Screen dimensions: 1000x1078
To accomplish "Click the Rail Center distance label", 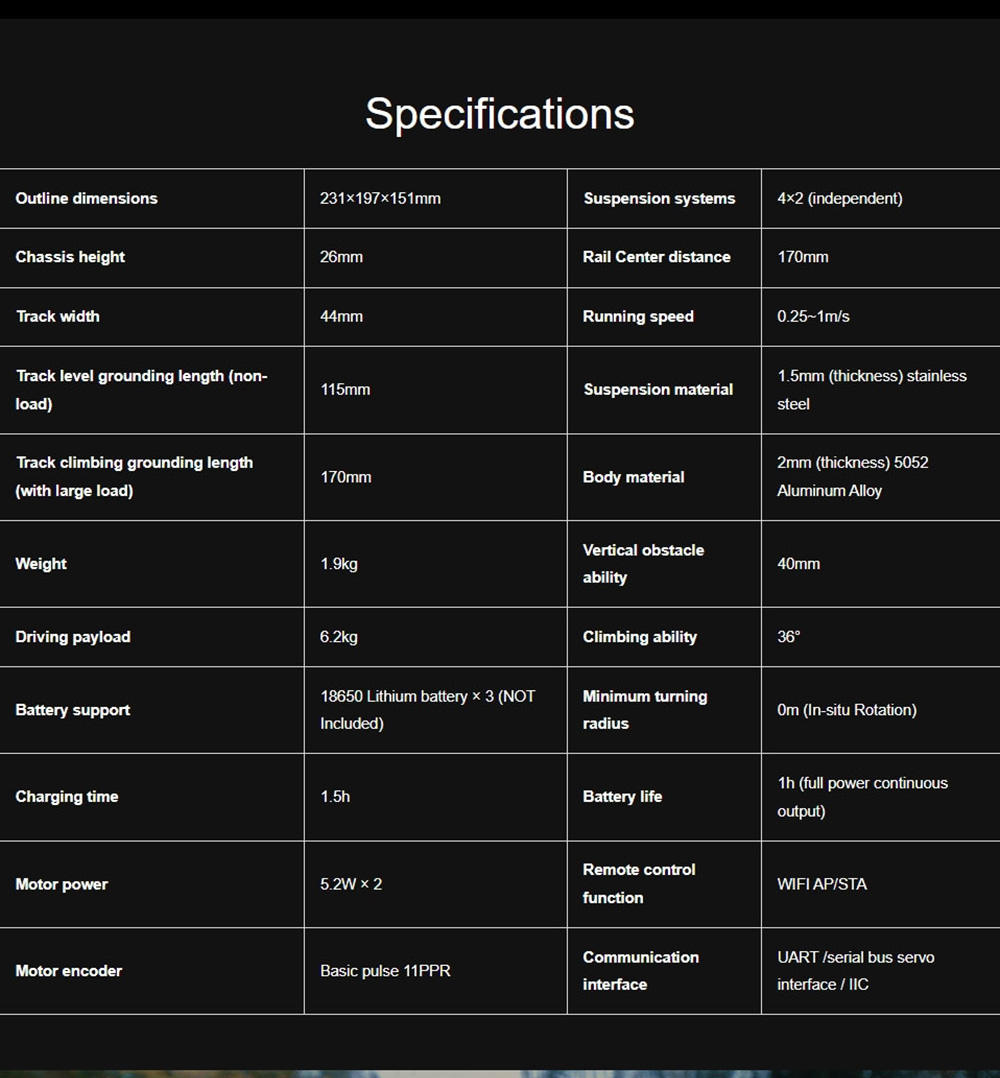I will (x=657, y=257).
